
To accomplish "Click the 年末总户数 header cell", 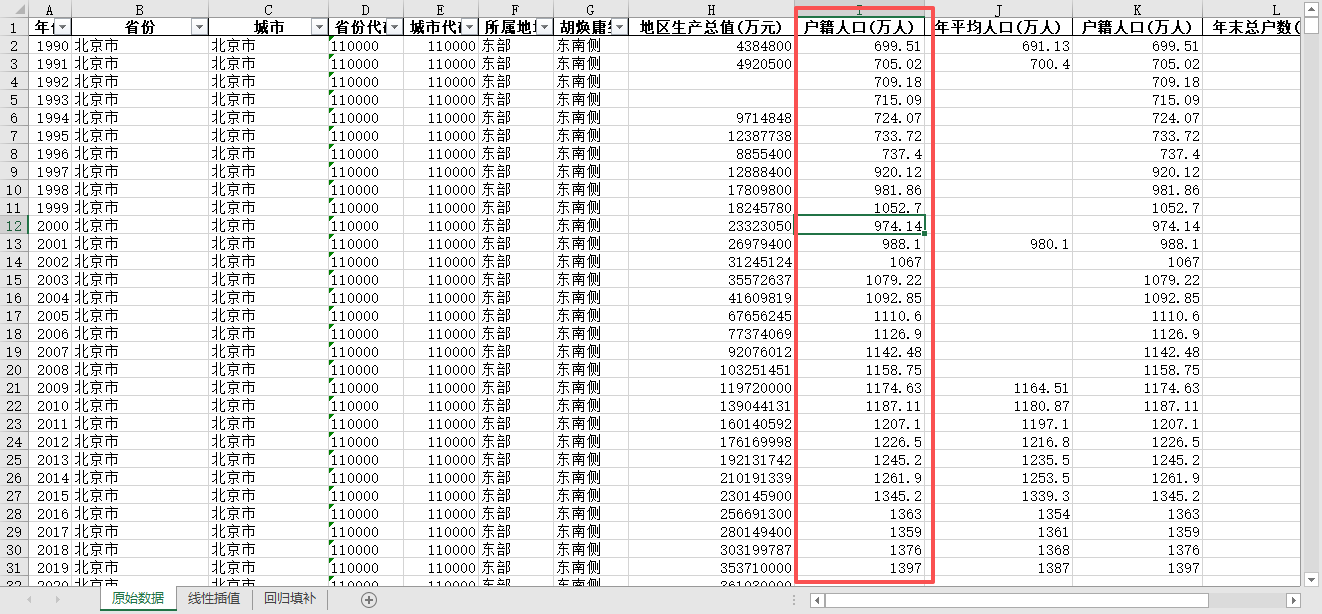I will 1250,27.
